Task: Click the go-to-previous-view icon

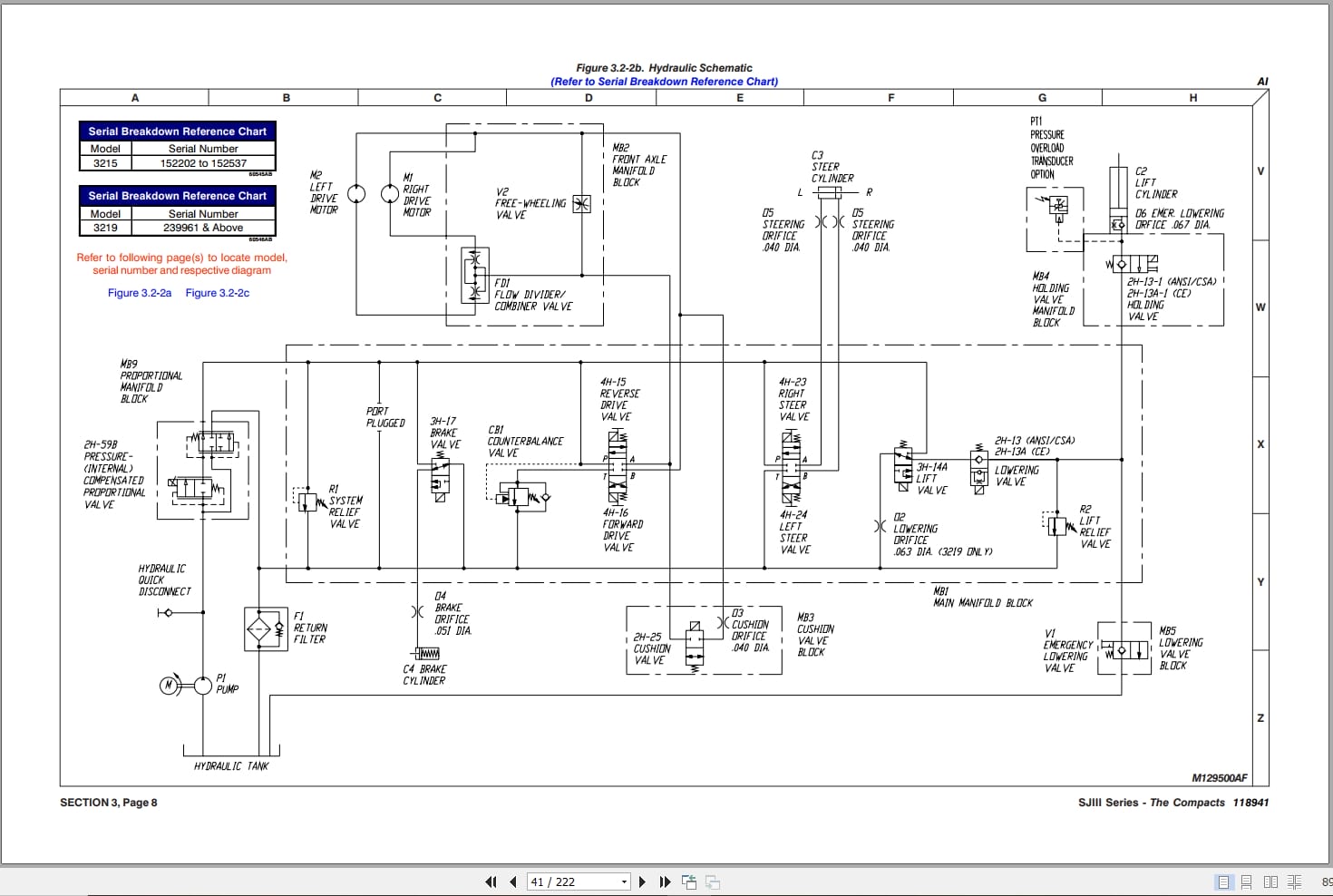Action: 689,881
